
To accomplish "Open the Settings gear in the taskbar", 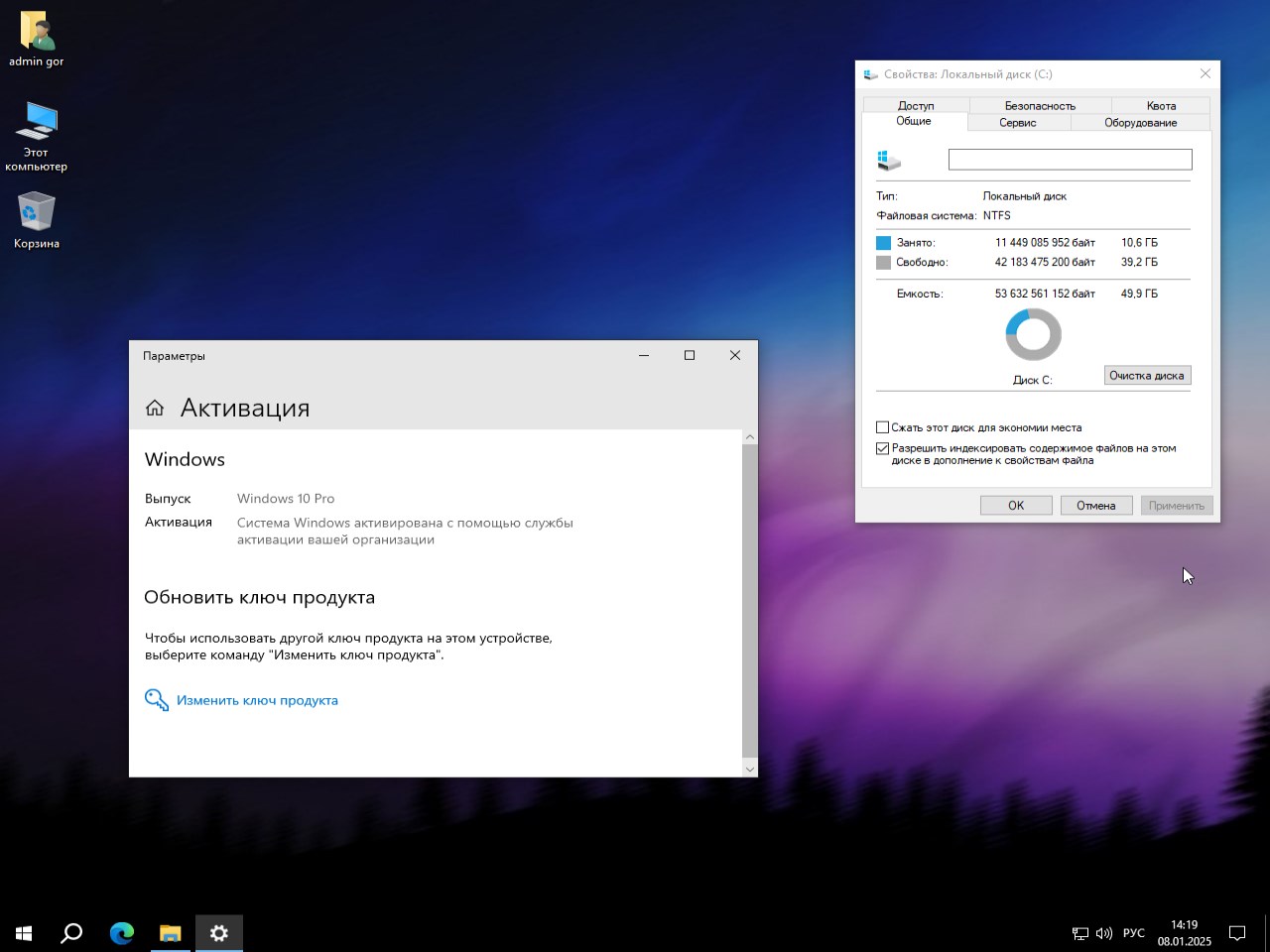I will (218, 933).
